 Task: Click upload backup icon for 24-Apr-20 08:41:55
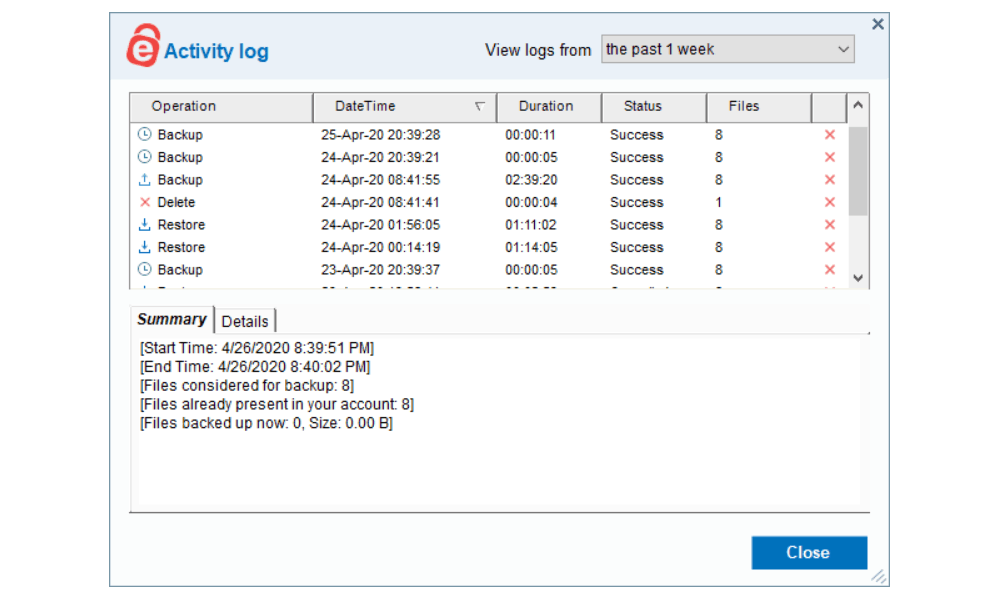coord(145,179)
